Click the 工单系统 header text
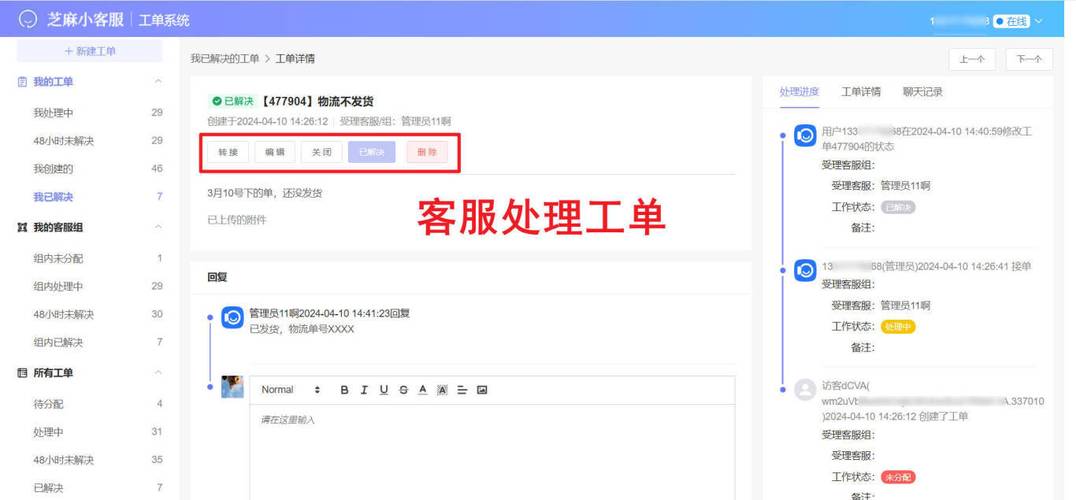1076x500 pixels. pyautogui.click(x=164, y=21)
